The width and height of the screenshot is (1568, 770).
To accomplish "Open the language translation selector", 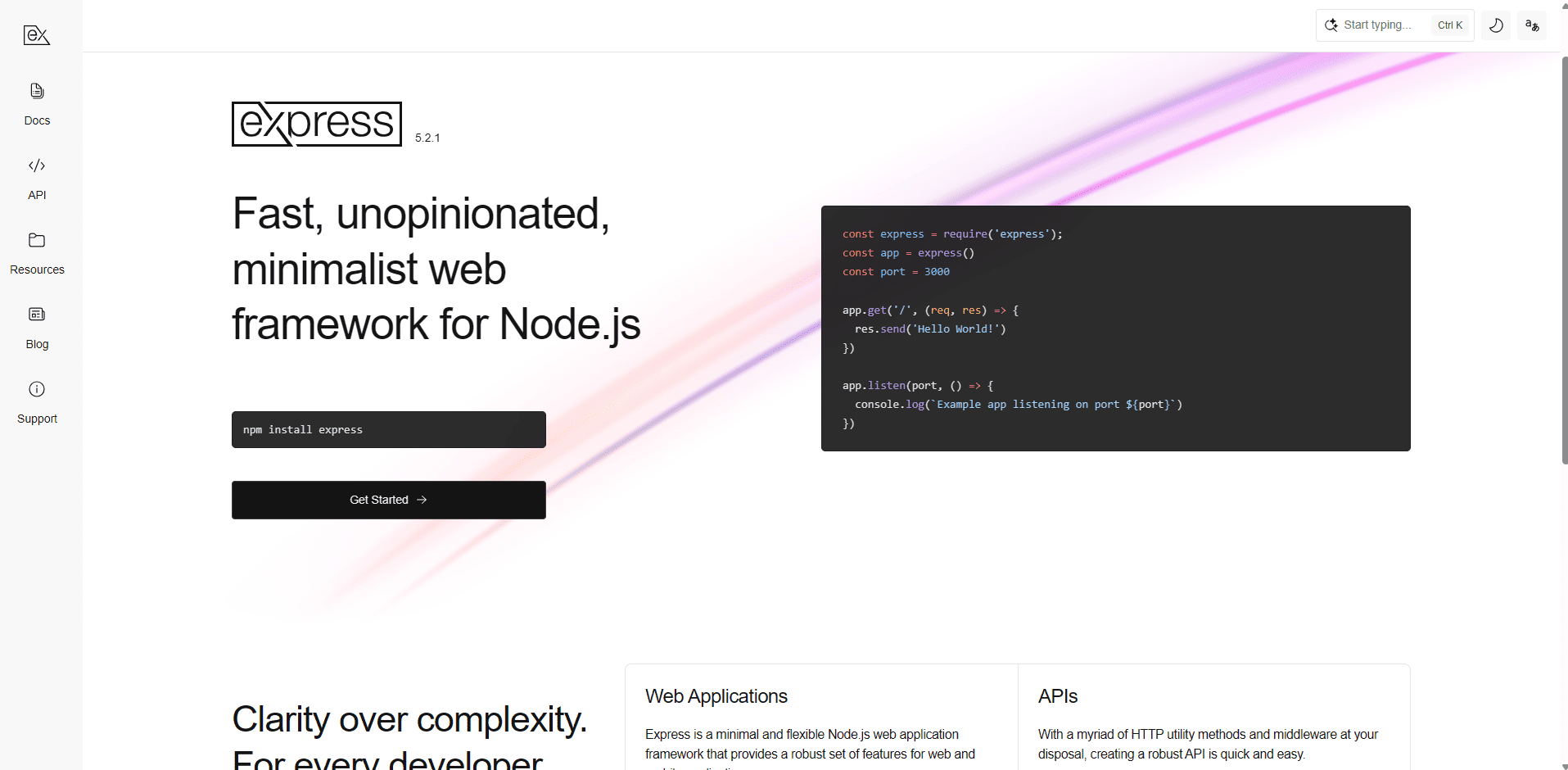I will tap(1532, 25).
